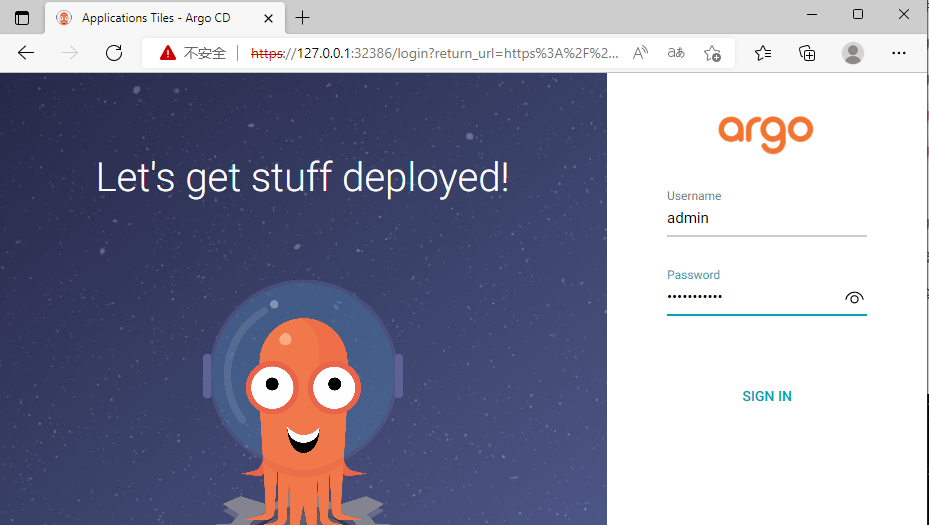Image resolution: width=929 pixels, height=525 pixels.
Task: Show password with the eye icon
Action: [x=854, y=297]
